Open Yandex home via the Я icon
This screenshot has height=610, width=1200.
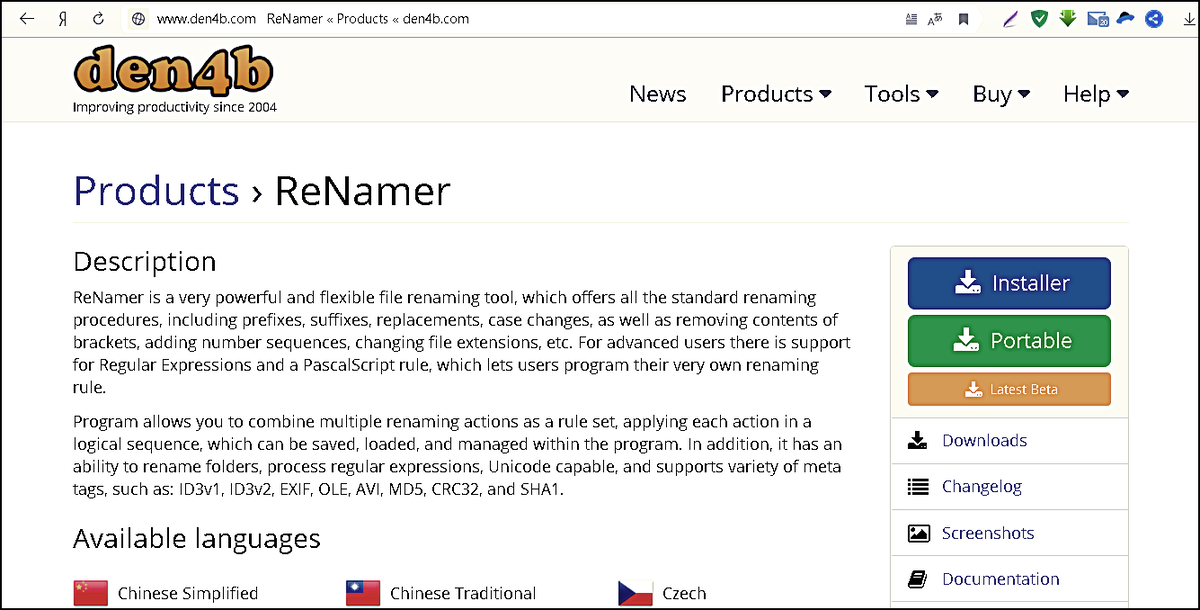[x=63, y=19]
